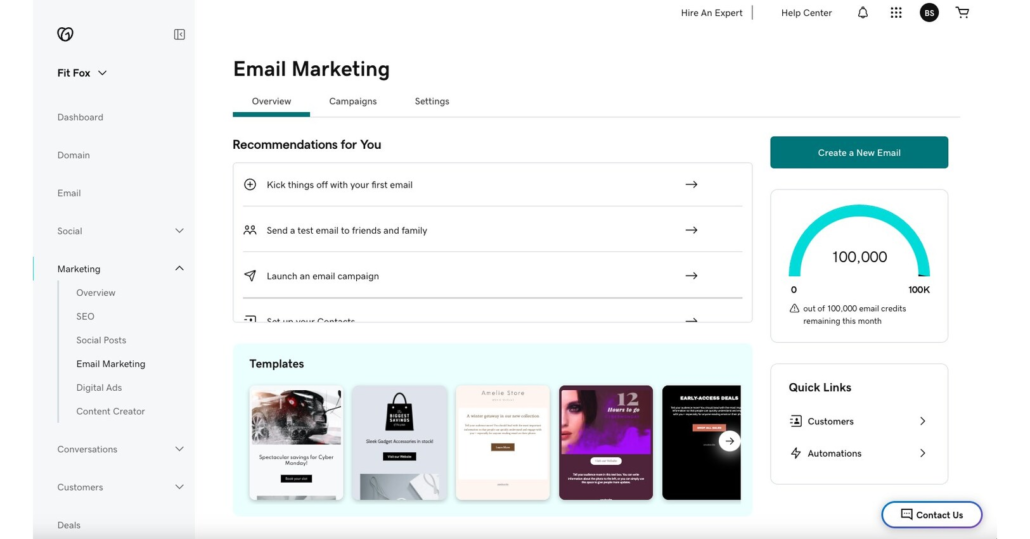
Task: Click the Templates heading
Action: (x=277, y=364)
